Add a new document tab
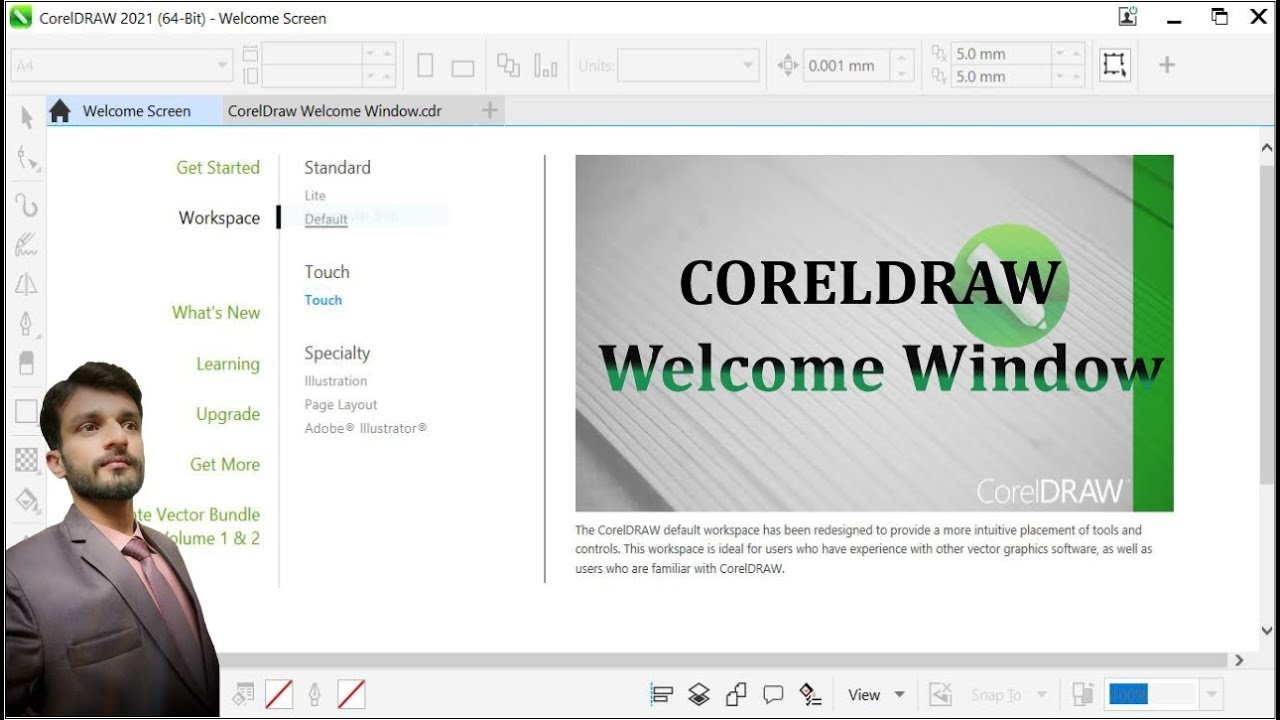Screen dimensions: 1280x720 (x=490, y=111)
